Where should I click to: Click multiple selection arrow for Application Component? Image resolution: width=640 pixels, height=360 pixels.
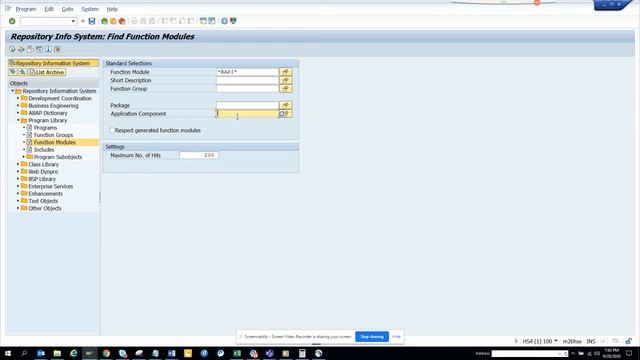coord(288,113)
